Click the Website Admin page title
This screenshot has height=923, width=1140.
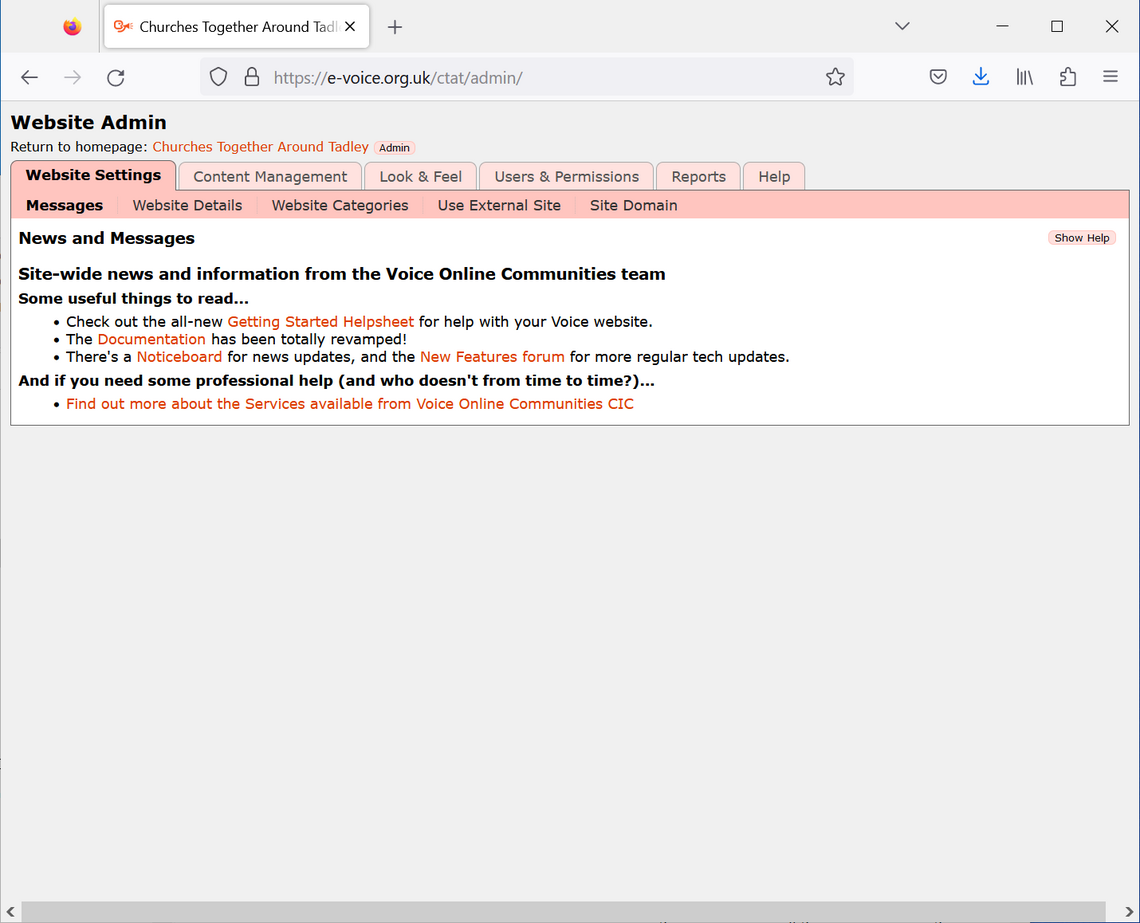[89, 122]
